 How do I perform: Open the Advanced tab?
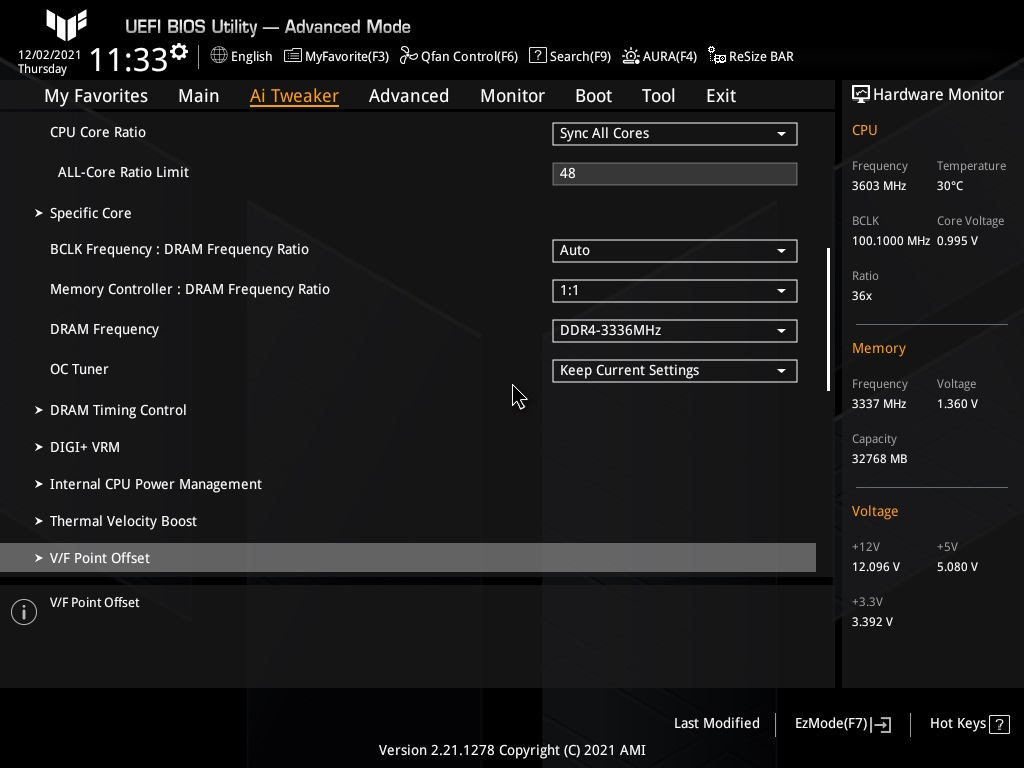tap(409, 96)
